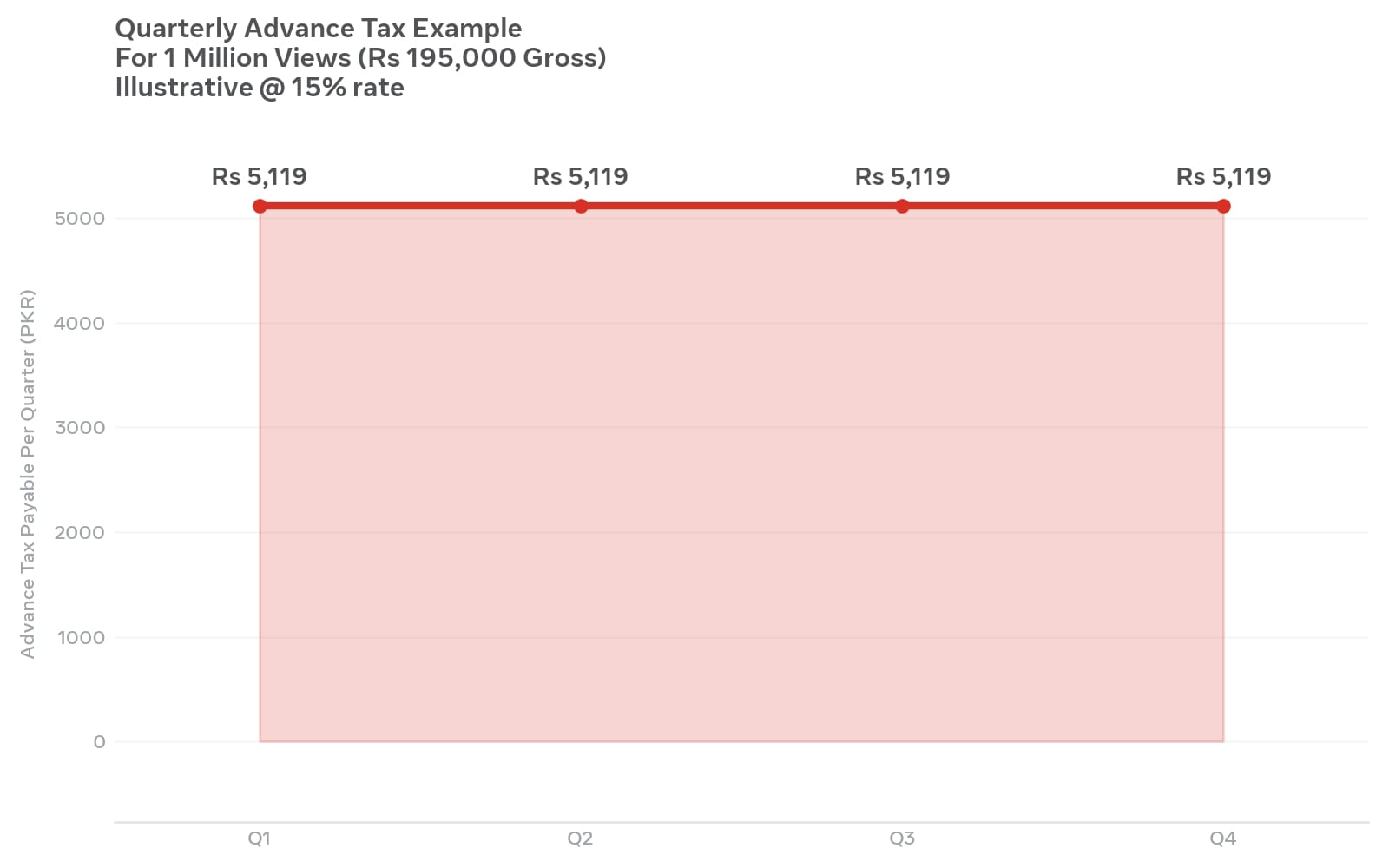Click the Q2 data point marker
Viewport: 1389px width, 868px height.
click(581, 206)
